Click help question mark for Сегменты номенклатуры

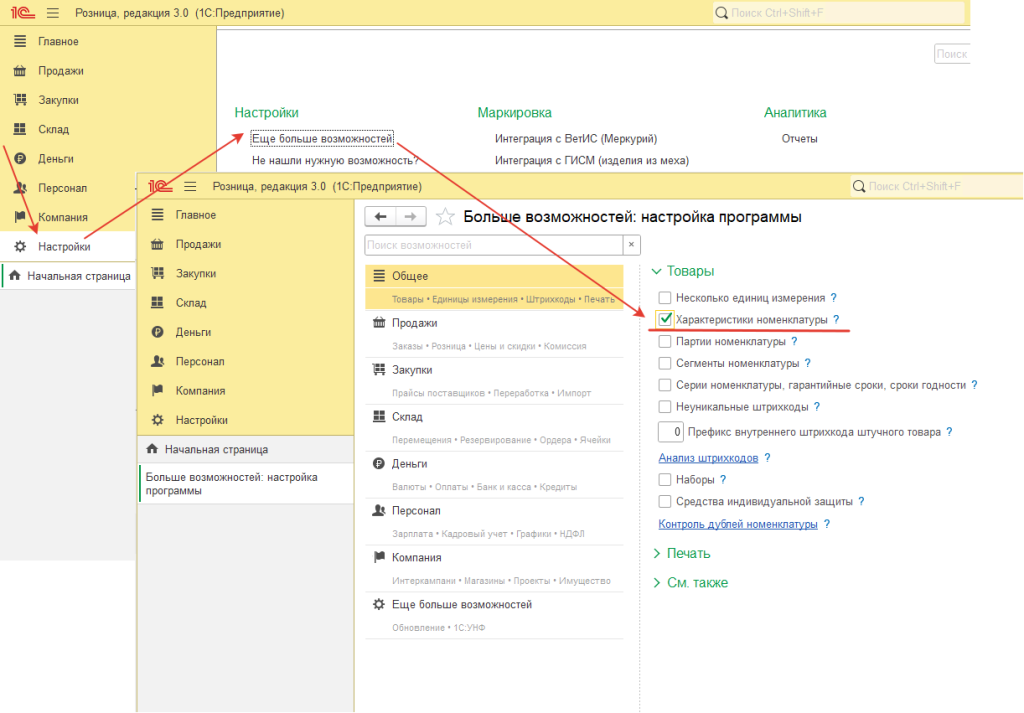pyautogui.click(x=808, y=363)
